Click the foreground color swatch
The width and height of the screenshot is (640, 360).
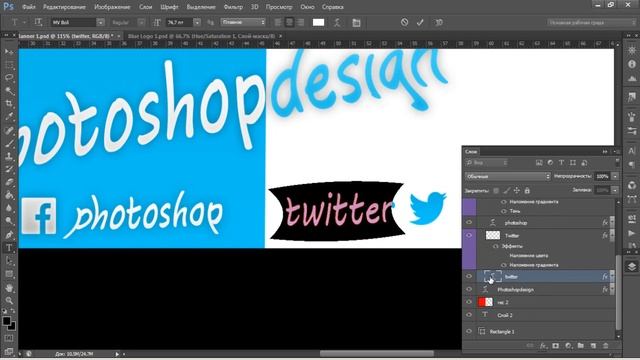(7, 321)
